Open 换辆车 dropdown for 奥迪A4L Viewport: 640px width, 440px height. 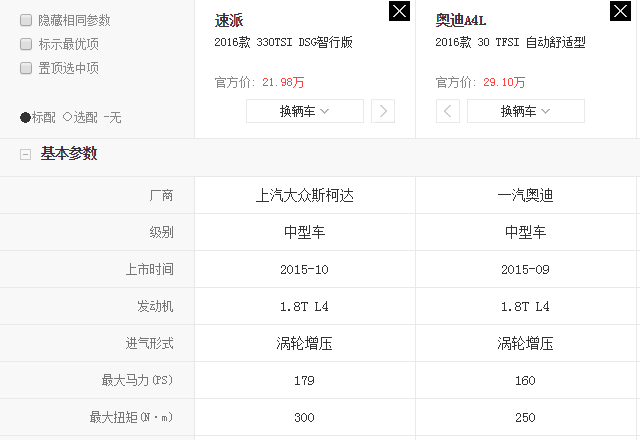526,111
